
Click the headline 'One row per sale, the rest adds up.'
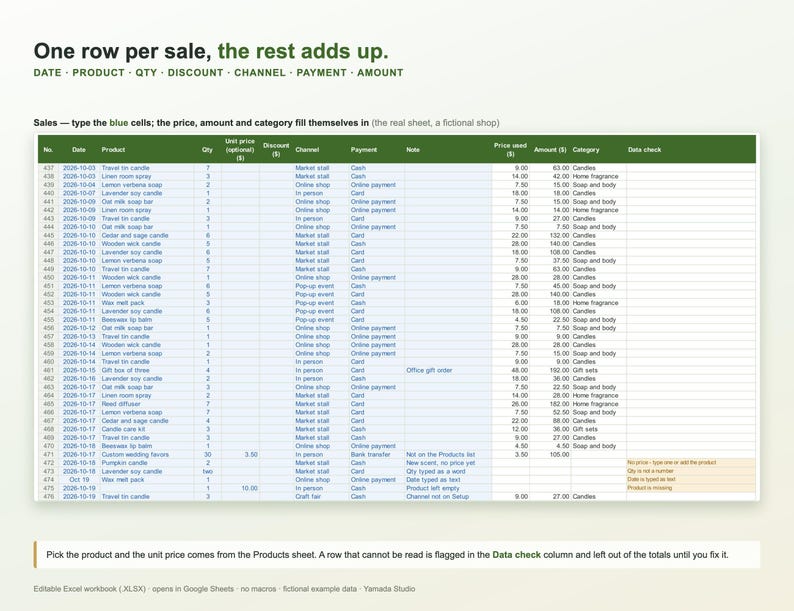(211, 51)
